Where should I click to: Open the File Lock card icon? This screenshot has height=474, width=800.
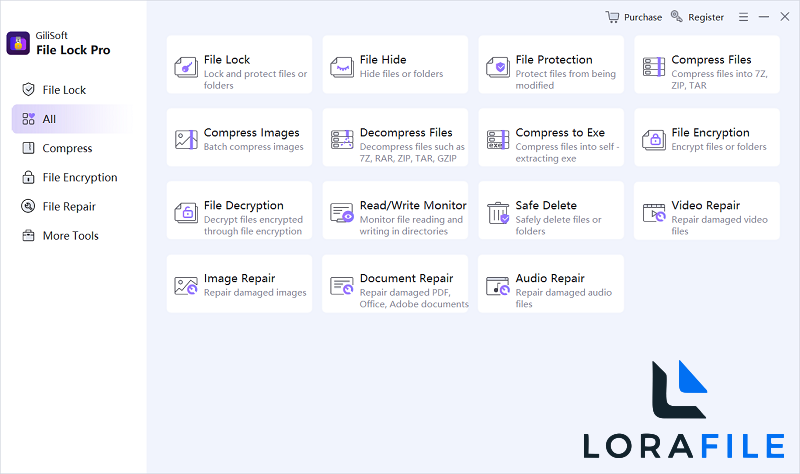tap(186, 67)
